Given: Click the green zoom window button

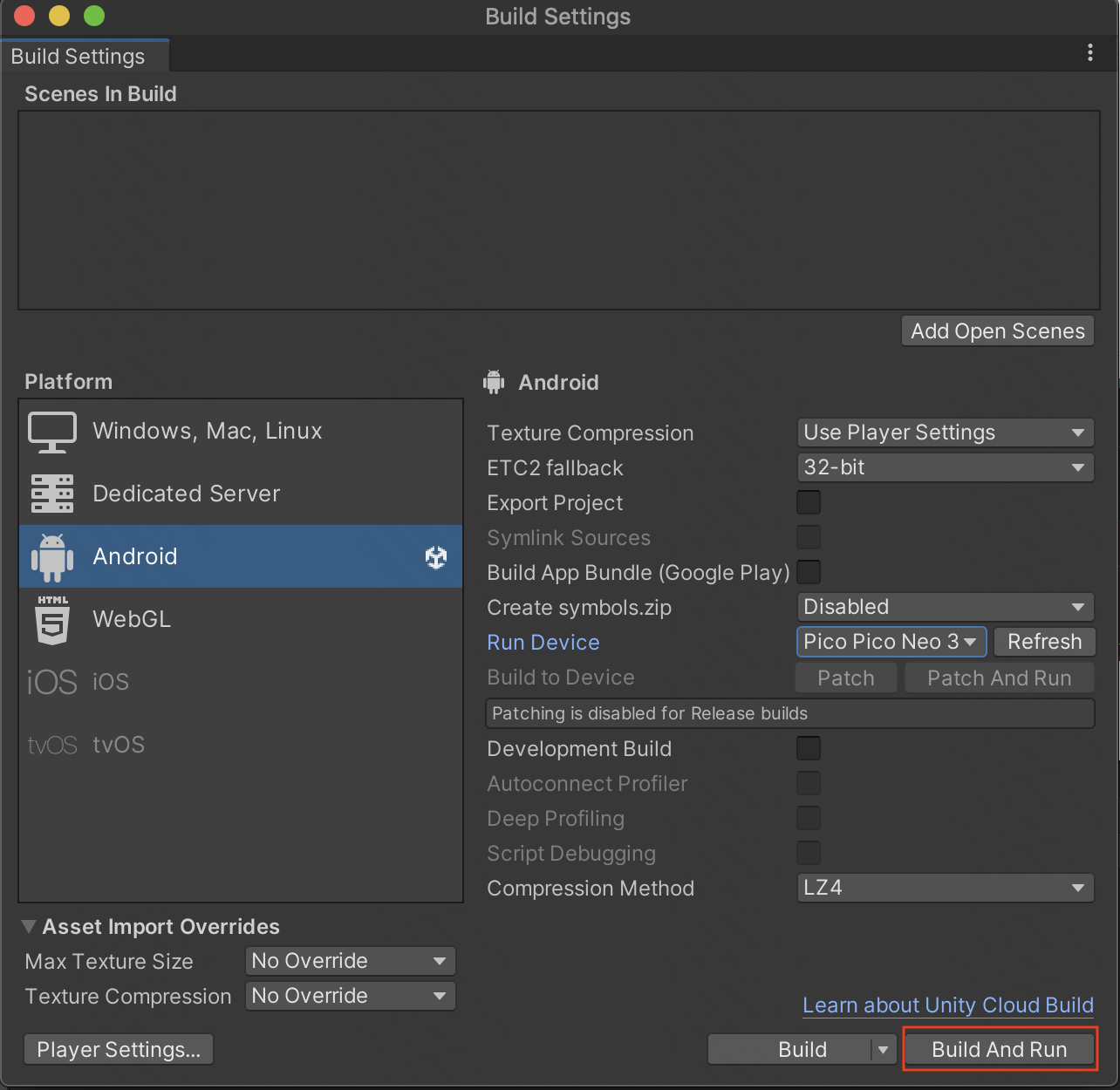Looking at the screenshot, I should 94,16.
